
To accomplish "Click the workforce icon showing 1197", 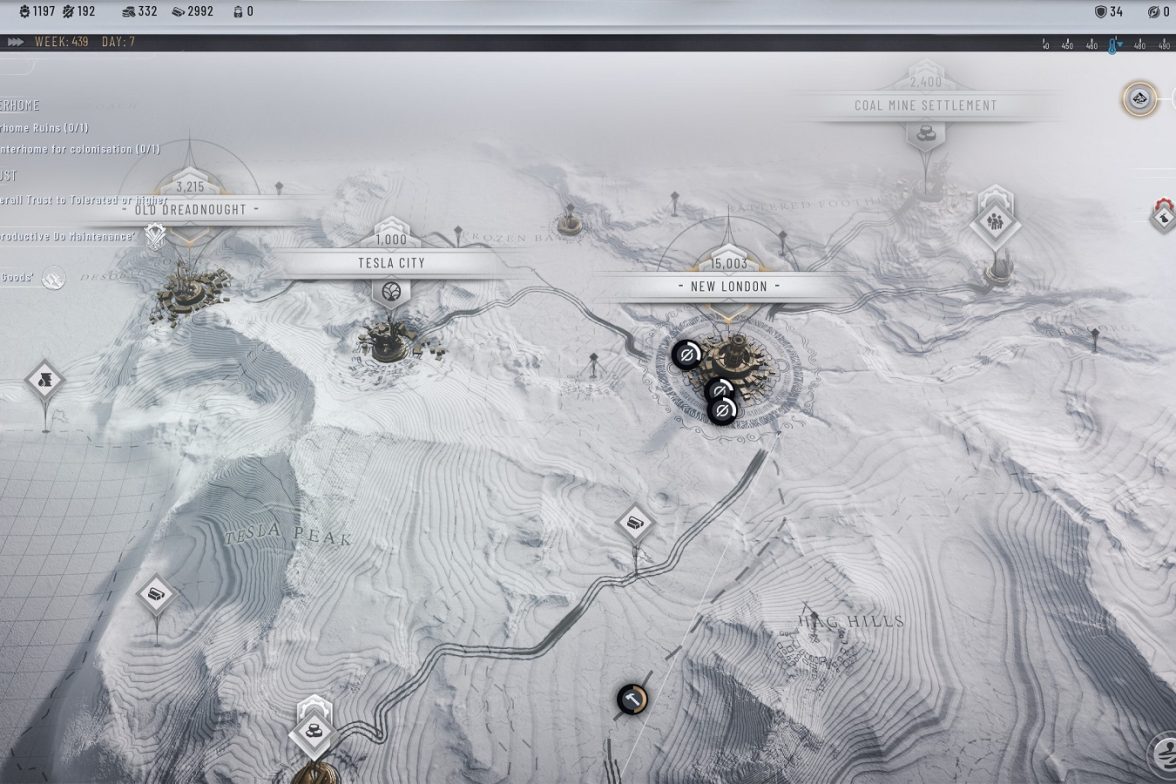I will [24, 11].
